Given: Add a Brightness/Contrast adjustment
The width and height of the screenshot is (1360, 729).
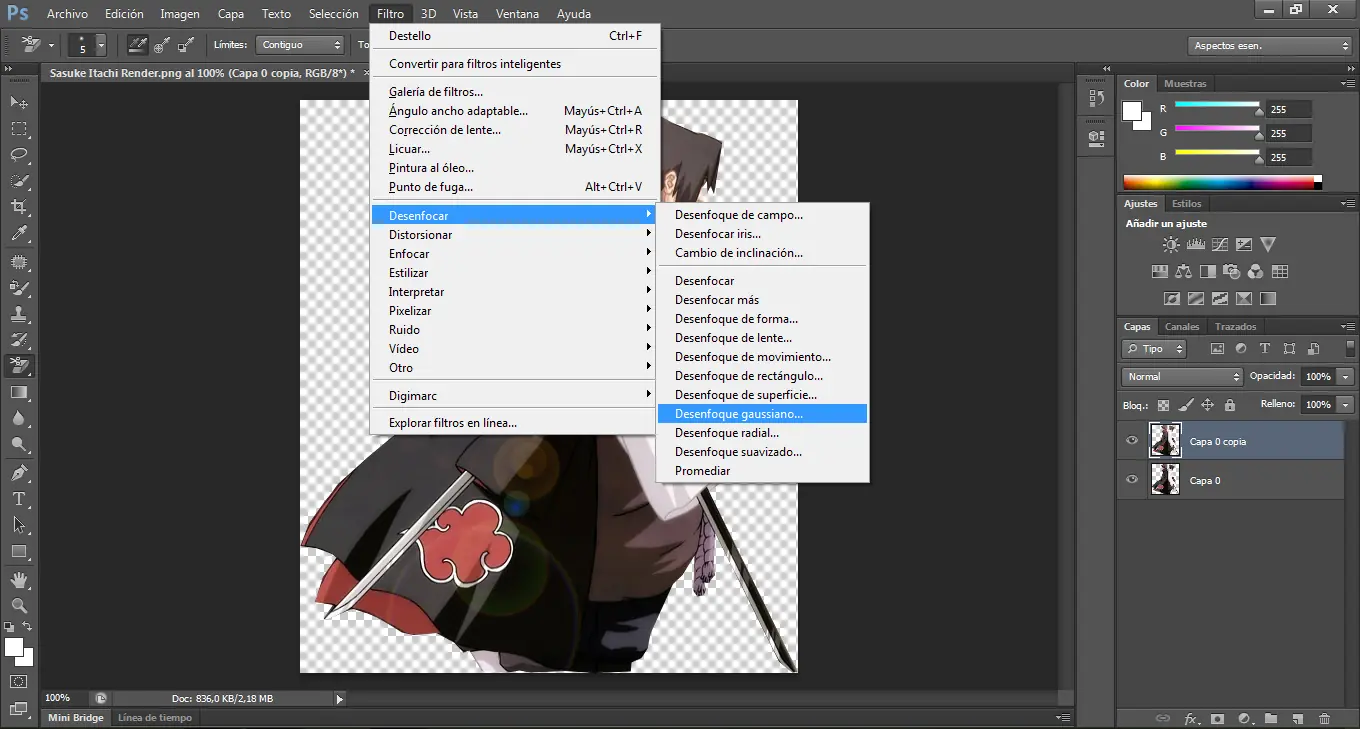Looking at the screenshot, I should coord(1171,244).
